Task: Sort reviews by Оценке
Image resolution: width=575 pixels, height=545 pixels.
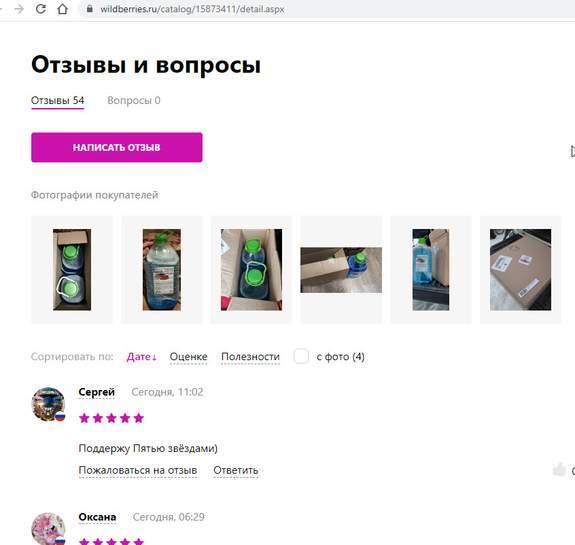Action: tap(188, 357)
